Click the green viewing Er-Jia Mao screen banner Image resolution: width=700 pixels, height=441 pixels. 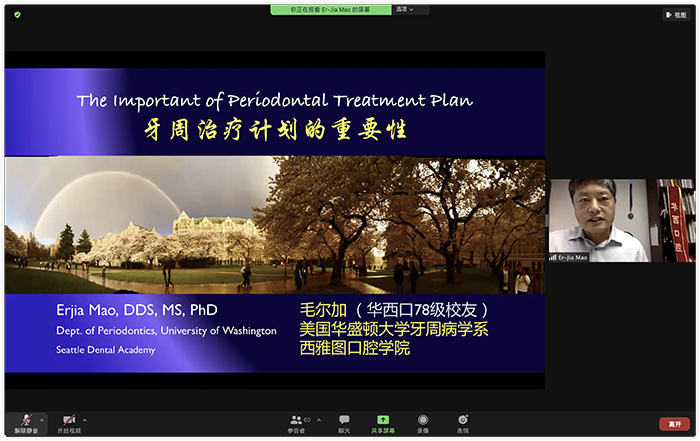331,9
